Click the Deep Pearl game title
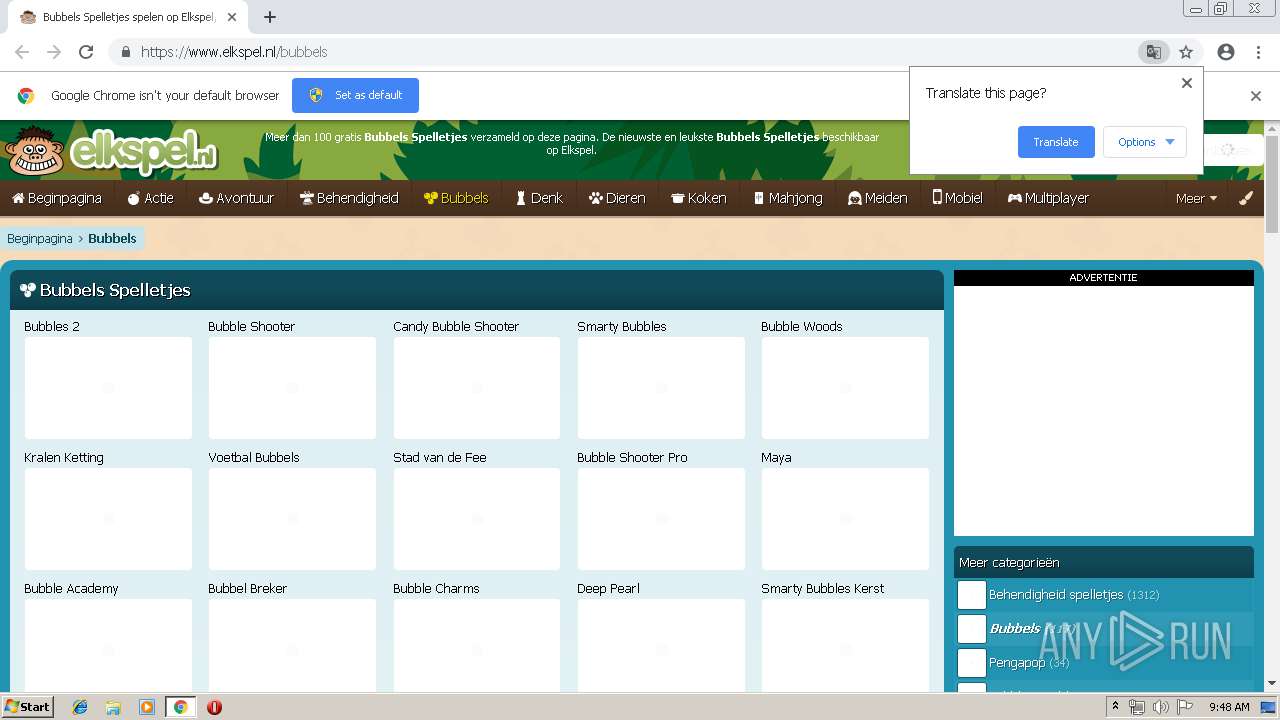 click(x=608, y=589)
